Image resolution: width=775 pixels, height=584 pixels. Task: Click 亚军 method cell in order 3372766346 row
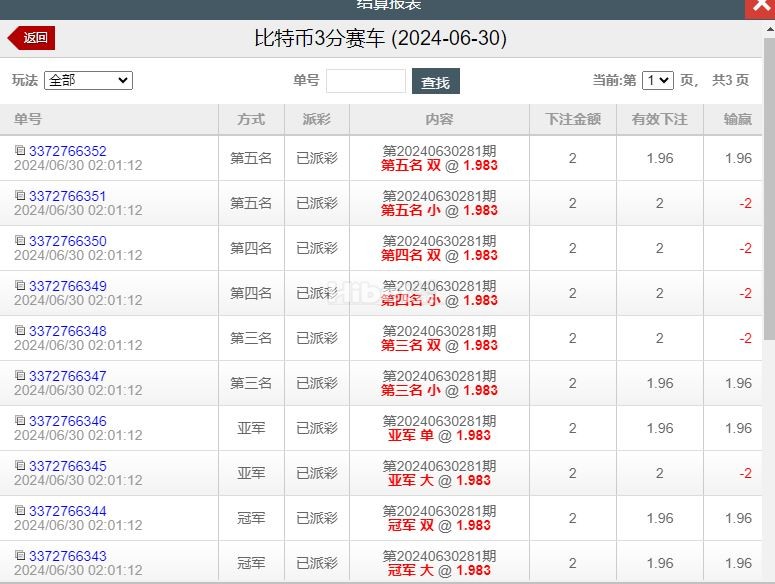coord(251,428)
